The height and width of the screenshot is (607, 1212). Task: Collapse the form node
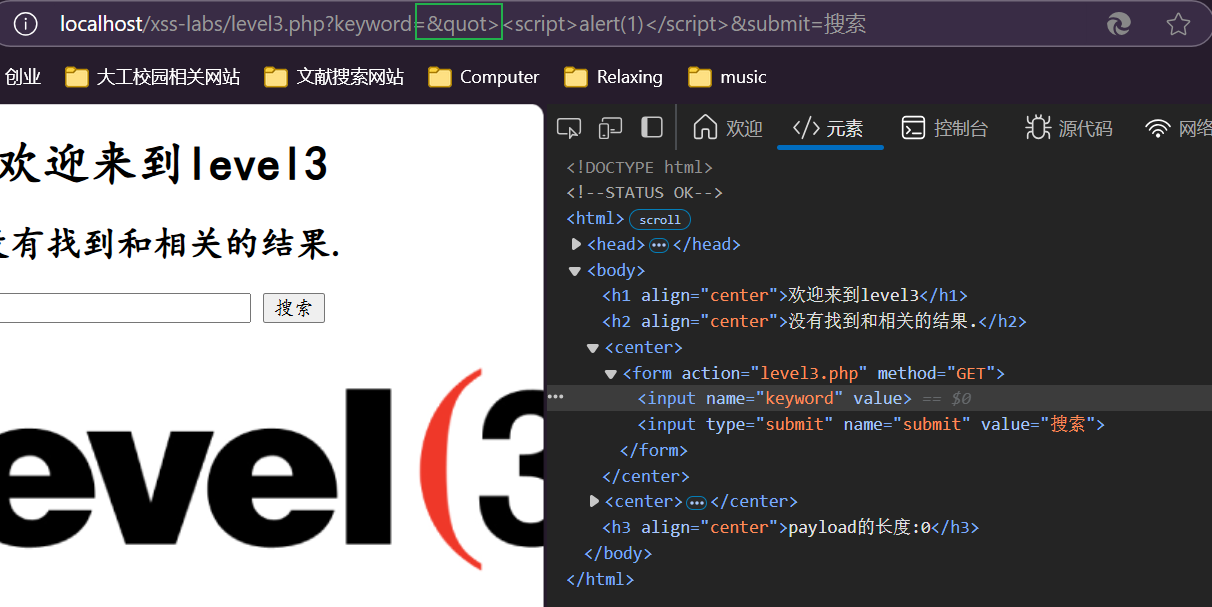coord(611,374)
